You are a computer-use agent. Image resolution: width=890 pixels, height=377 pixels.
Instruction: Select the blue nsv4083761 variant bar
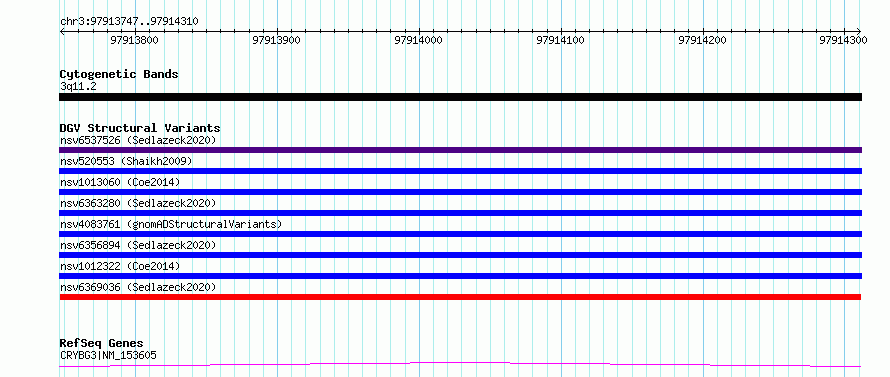click(460, 234)
